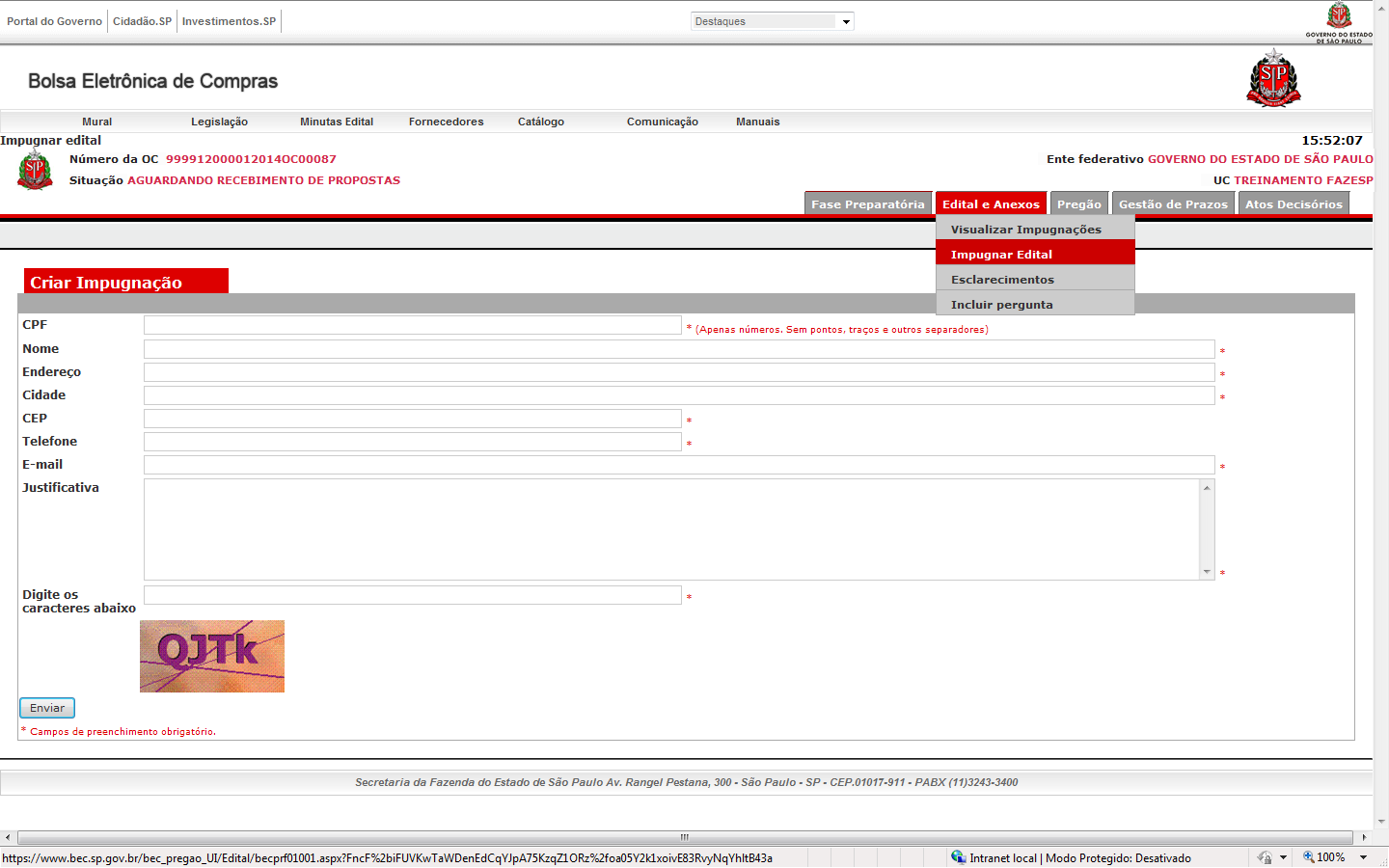Screen dimensions: 1389x868
Task: Click the zoom magnifier icon in the status bar
Action: [1309, 857]
